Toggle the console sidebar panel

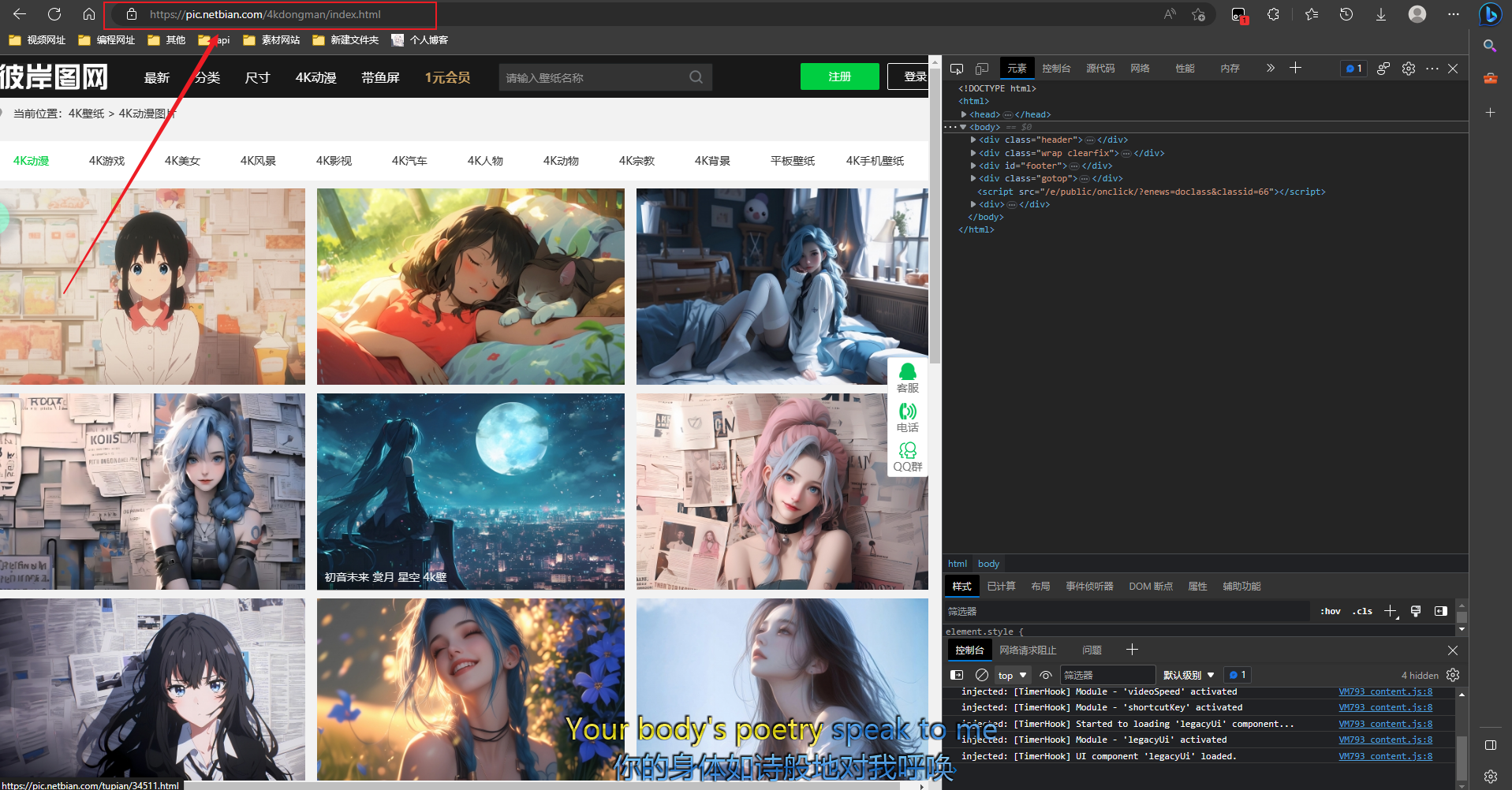pos(957,675)
